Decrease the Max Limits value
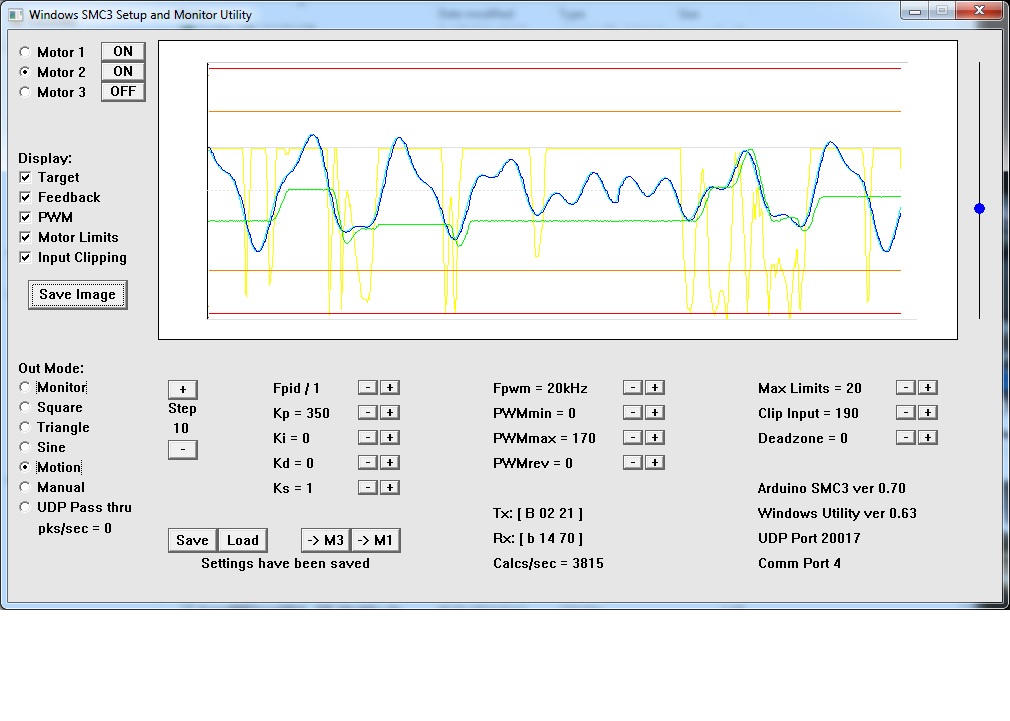 coord(905,388)
